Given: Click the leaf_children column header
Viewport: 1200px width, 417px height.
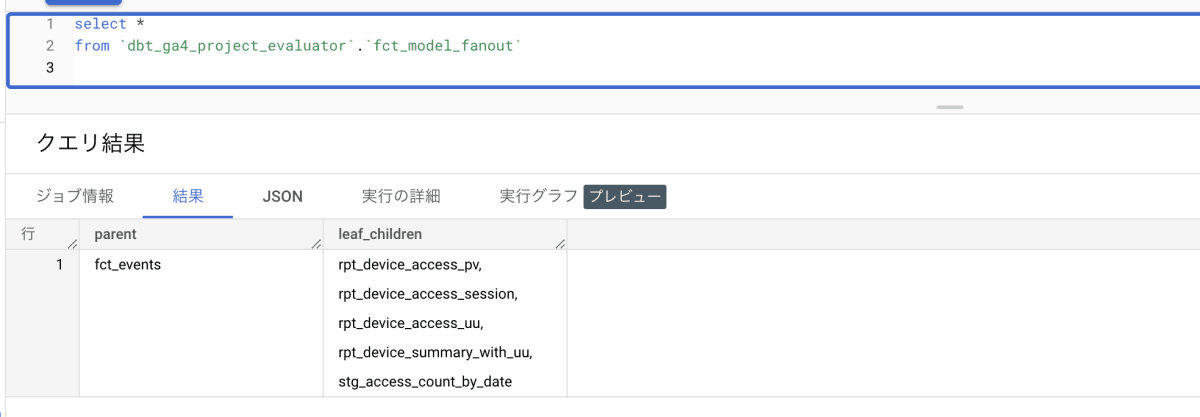Looking at the screenshot, I should point(380,234).
